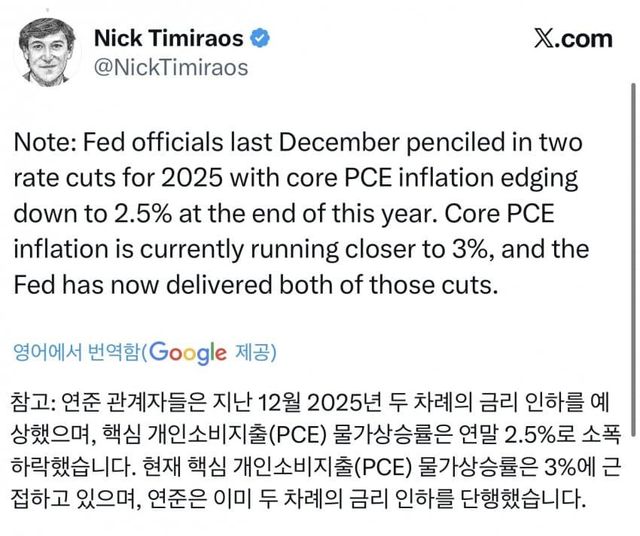640x536 pixels.
Task: Open the Nick Timiraos display name
Action: pos(168,39)
